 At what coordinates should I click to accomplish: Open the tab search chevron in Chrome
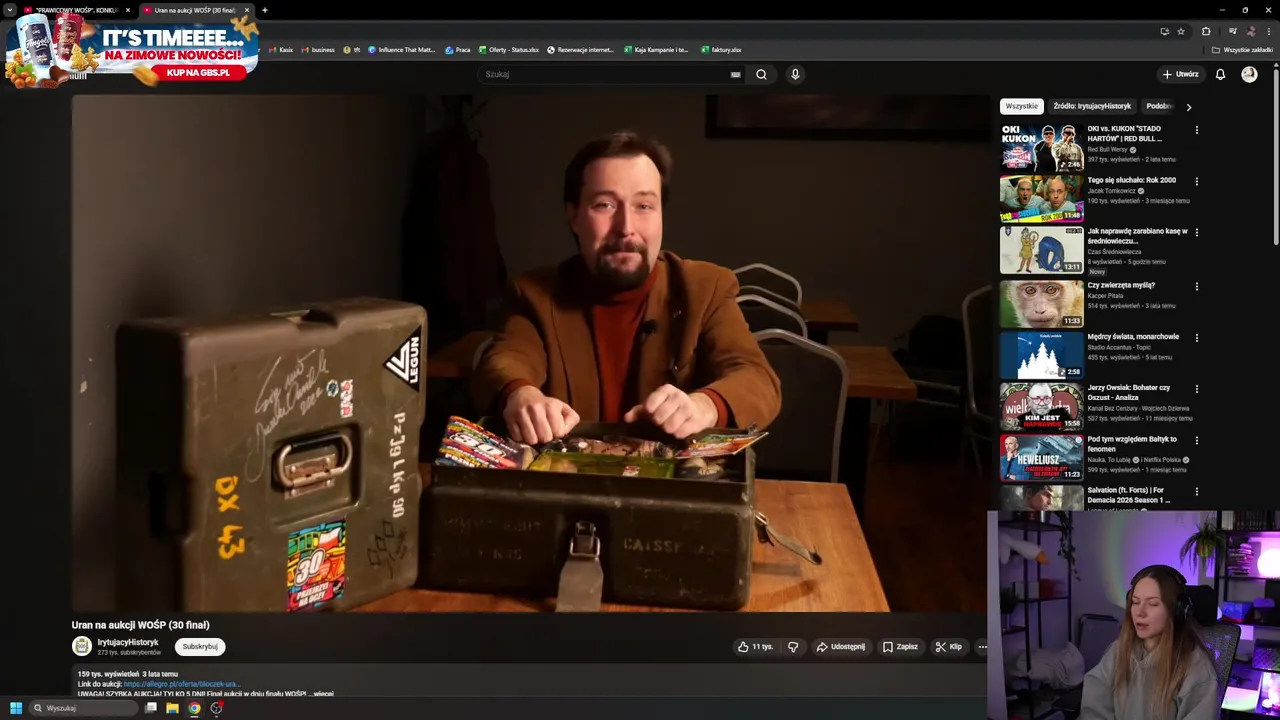[8, 10]
